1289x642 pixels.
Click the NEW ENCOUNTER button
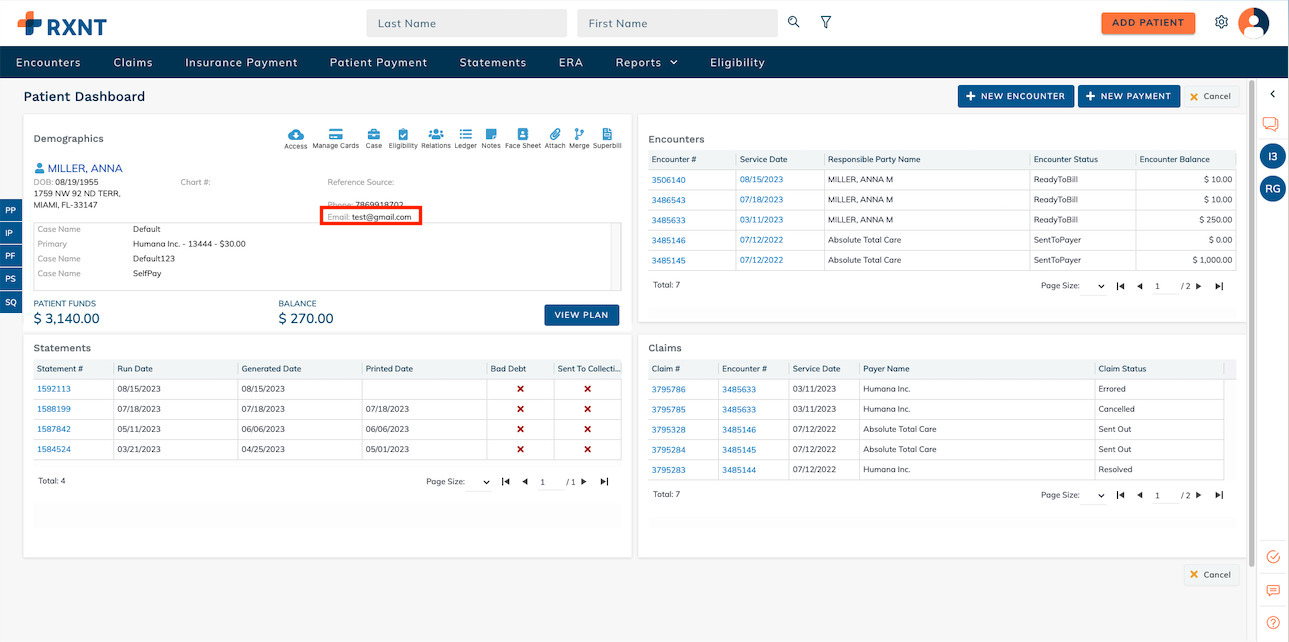coord(1016,96)
